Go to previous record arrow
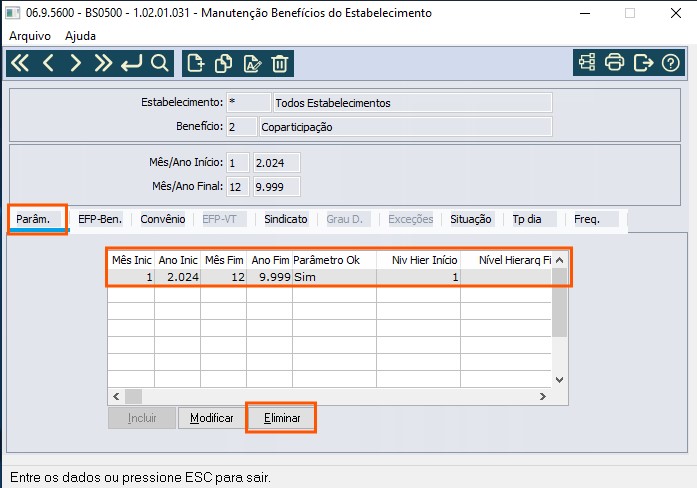The image size is (697, 488). pyautogui.click(x=48, y=63)
